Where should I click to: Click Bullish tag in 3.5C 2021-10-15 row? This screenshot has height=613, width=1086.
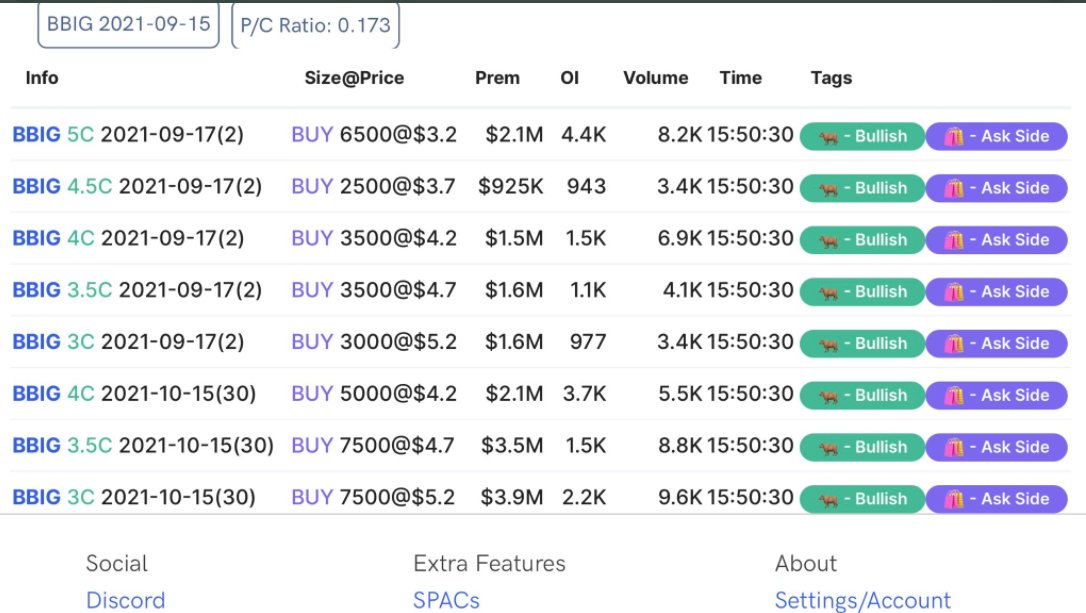862,447
